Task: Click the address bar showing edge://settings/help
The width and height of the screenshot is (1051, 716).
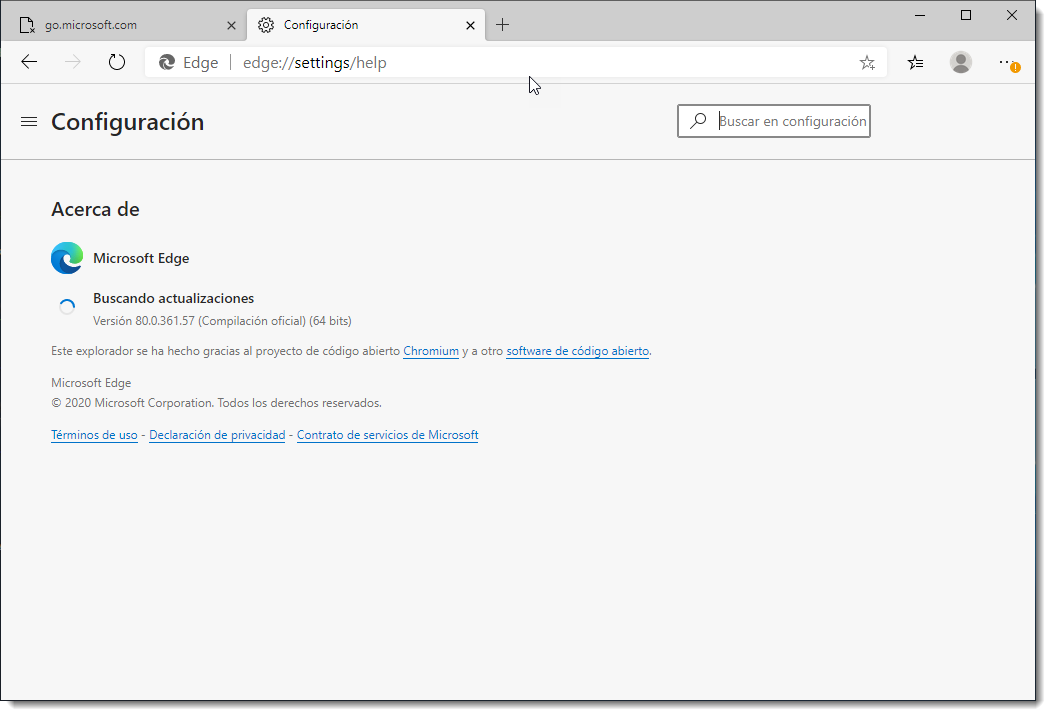Action: pyautogui.click(x=516, y=62)
